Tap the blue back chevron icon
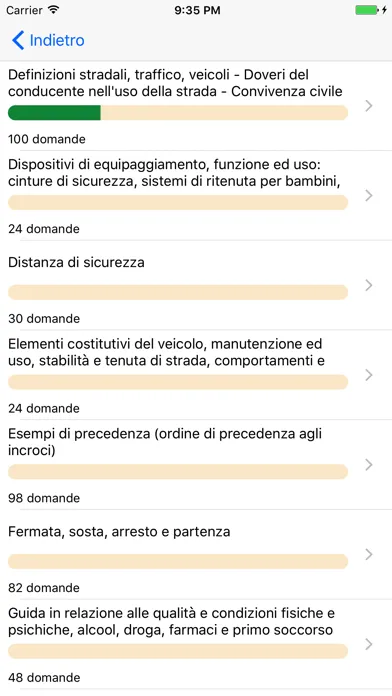The image size is (392, 696). pos(18,40)
